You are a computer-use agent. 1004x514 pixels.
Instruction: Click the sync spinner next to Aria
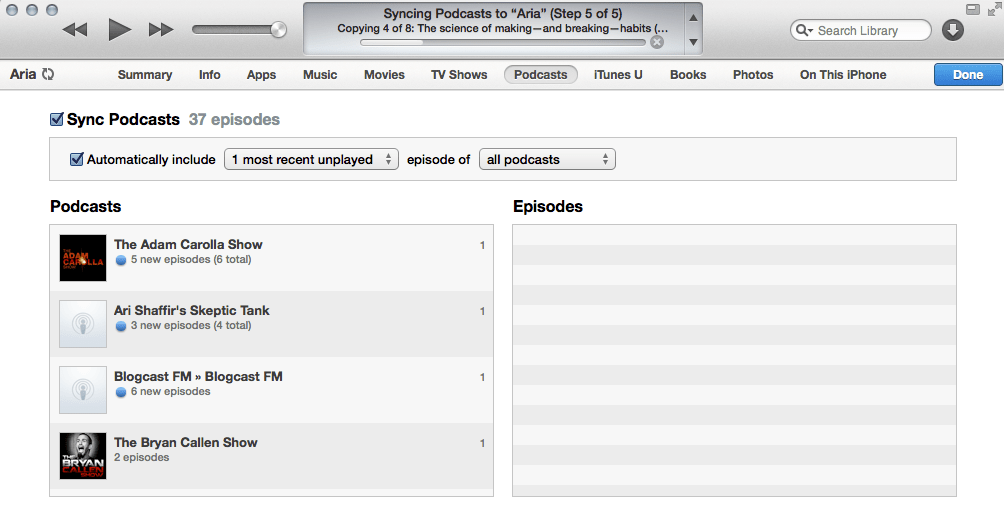pos(48,74)
